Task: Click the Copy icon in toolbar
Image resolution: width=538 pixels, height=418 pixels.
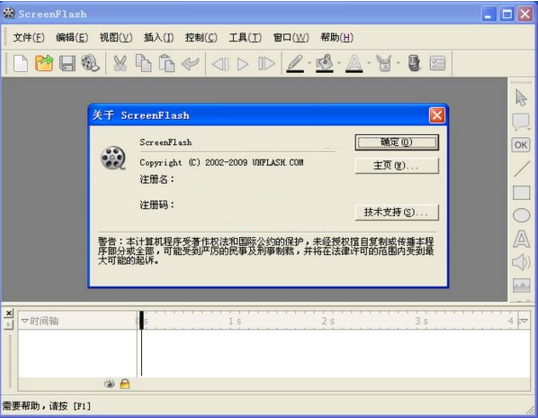Action: tap(143, 63)
